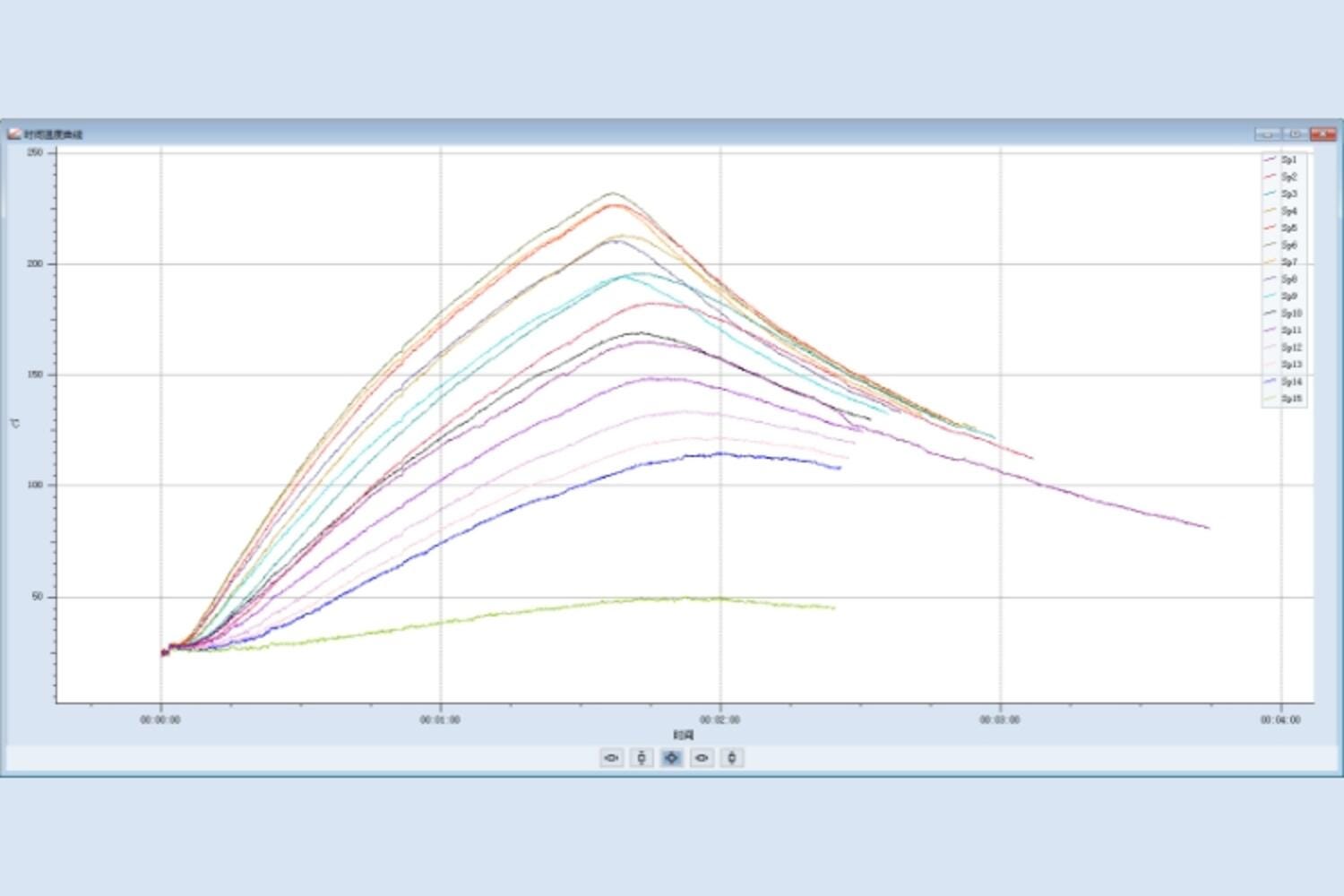Maximize the temperature curve window
1344x896 pixels.
click(1295, 134)
